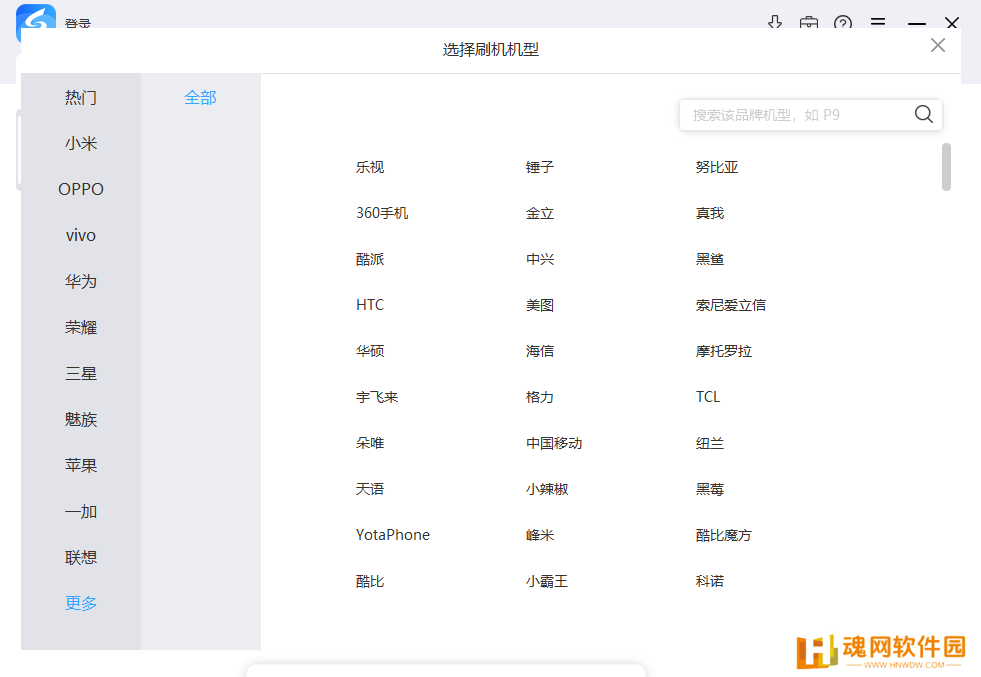Choose the 酷比 brand
The width and height of the screenshot is (981, 677).
(x=370, y=581)
